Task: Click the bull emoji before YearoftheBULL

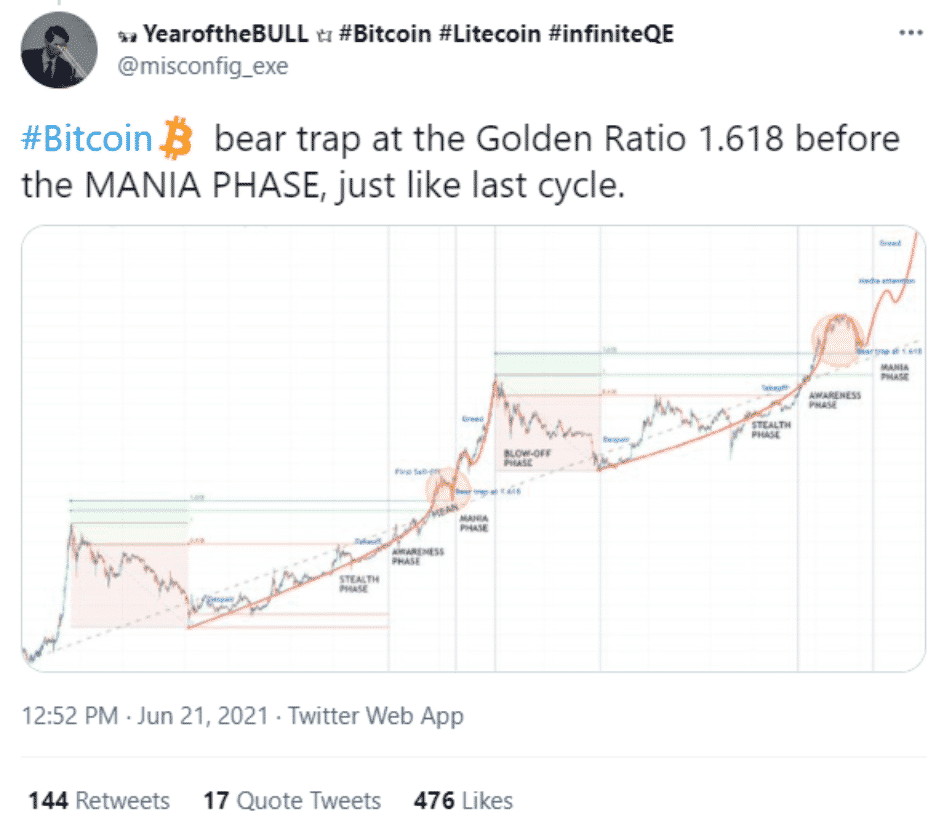Action: point(127,36)
